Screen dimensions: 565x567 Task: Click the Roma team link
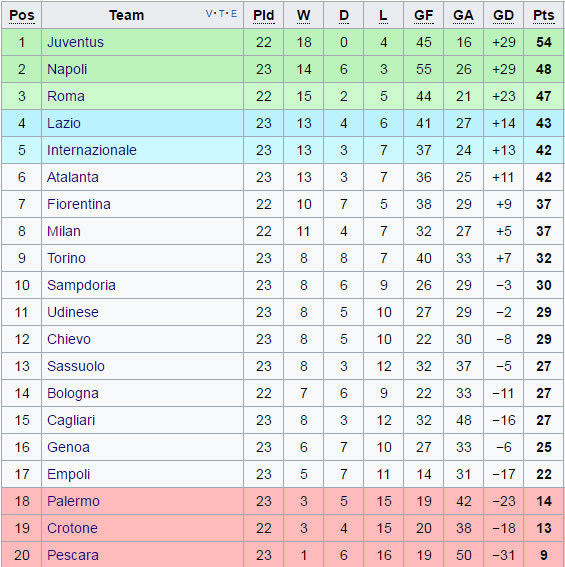coord(66,96)
